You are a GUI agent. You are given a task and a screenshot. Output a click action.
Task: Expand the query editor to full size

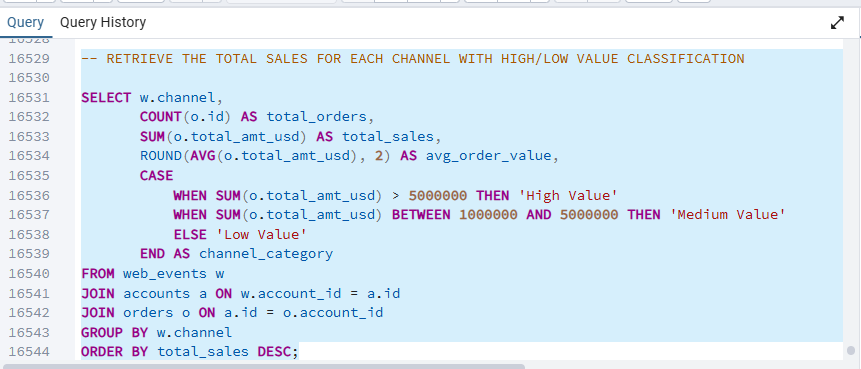point(837,23)
